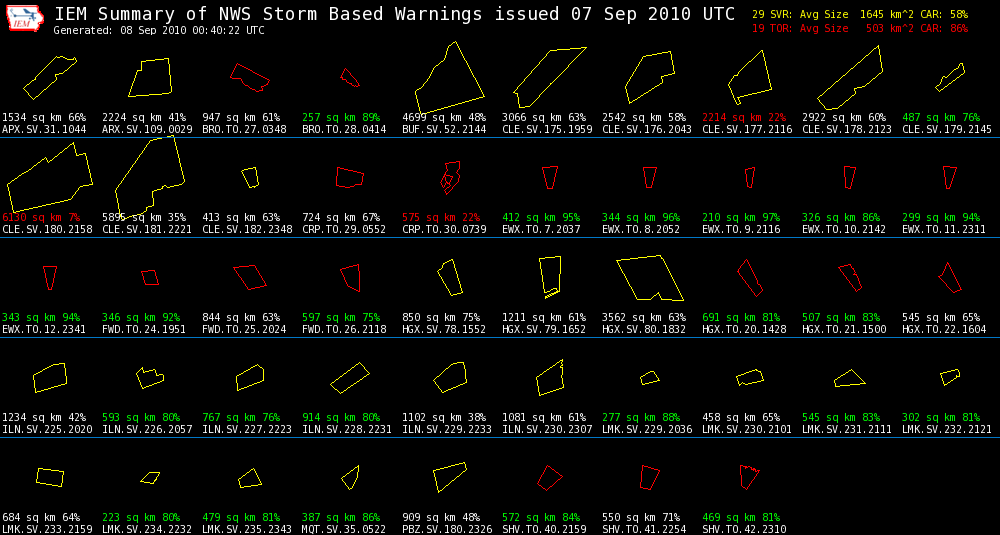Click the LMK.SV.233.2159 yellow polygon
The height and width of the screenshot is (535, 1000).
(50, 477)
